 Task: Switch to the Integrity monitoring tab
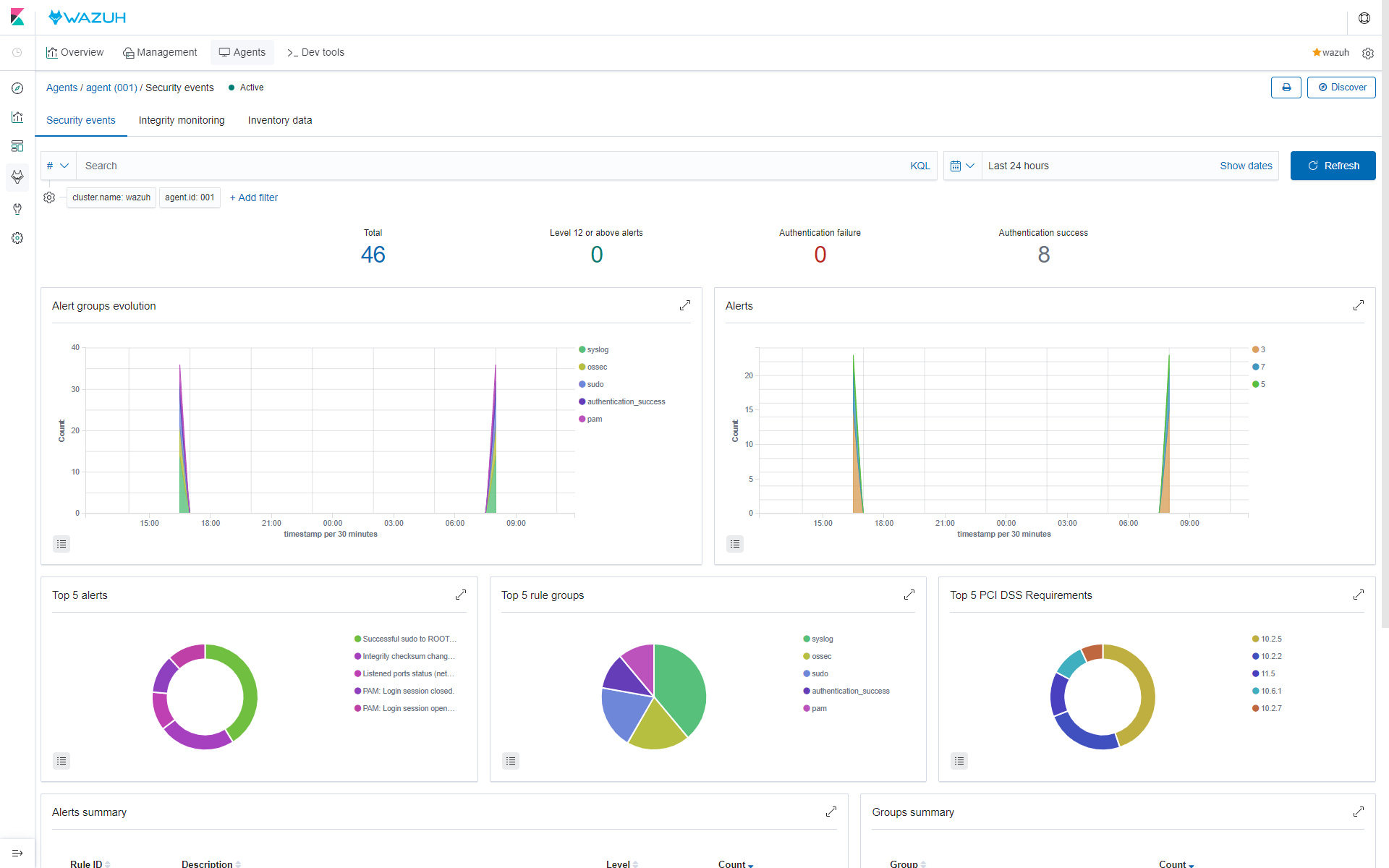point(181,120)
